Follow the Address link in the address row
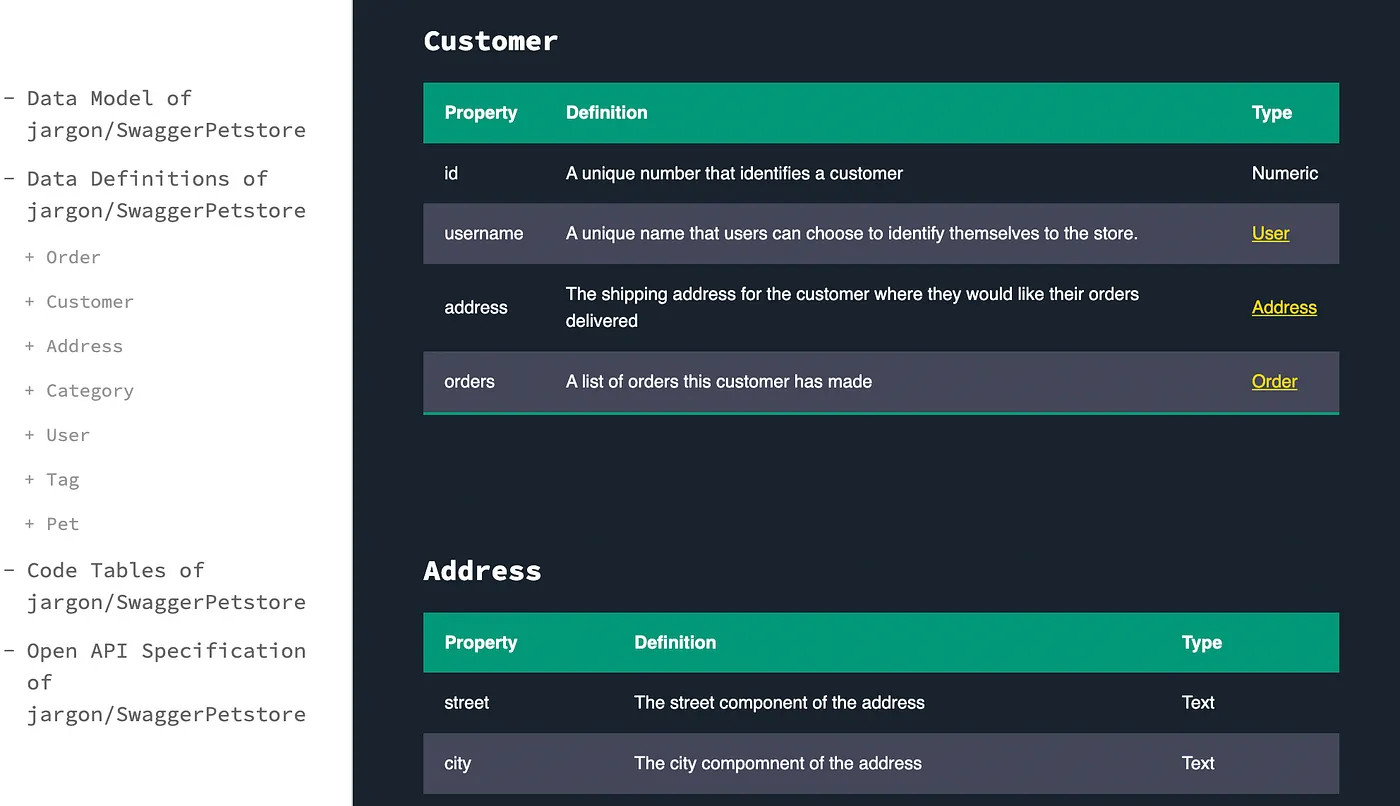 tap(1284, 307)
